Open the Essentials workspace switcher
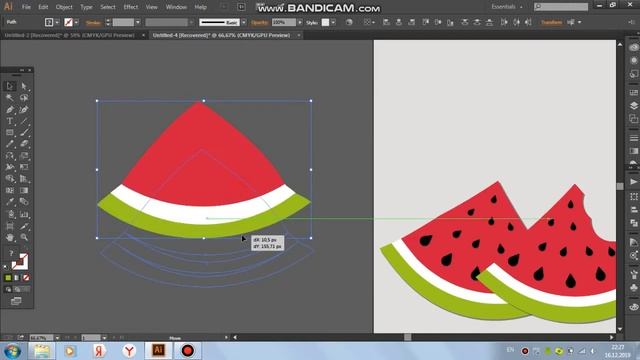Image resolution: width=640 pixels, height=360 pixels. 507,7
